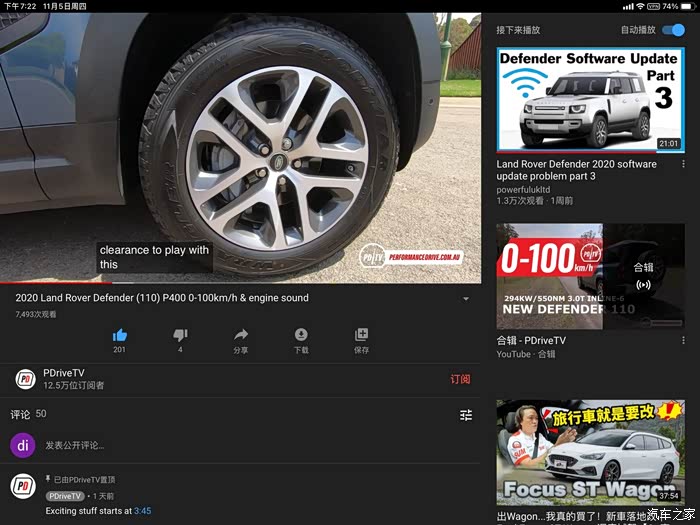Open the 'Land Rover Defender 2020 software update problem part 3' title
700x525 pixels.
point(576,170)
